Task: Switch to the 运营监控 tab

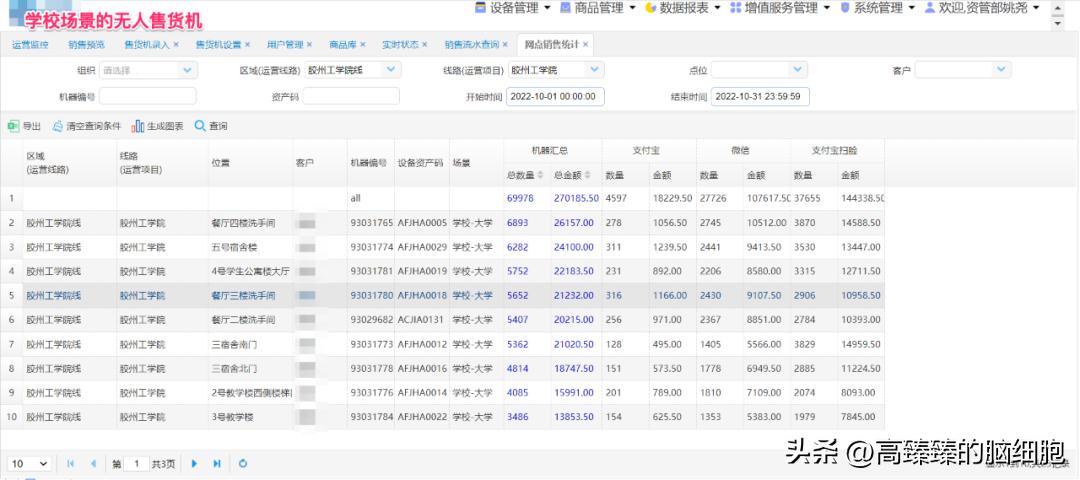Action: (x=30, y=45)
